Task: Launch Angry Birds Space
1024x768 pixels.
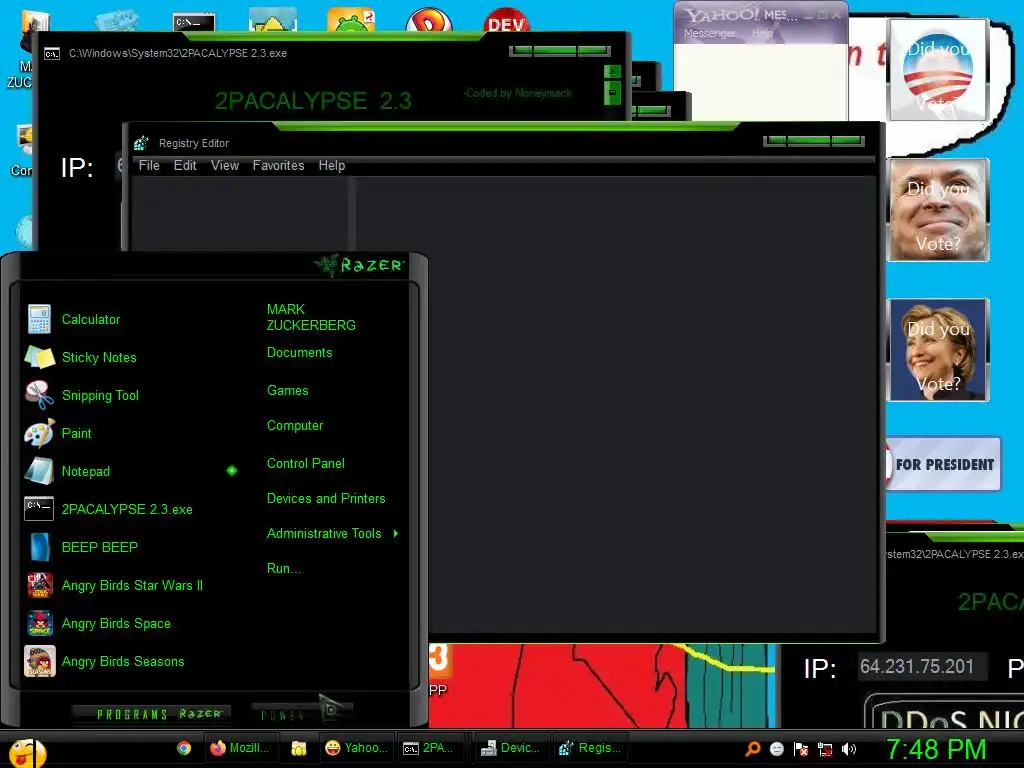Action: click(98, 623)
